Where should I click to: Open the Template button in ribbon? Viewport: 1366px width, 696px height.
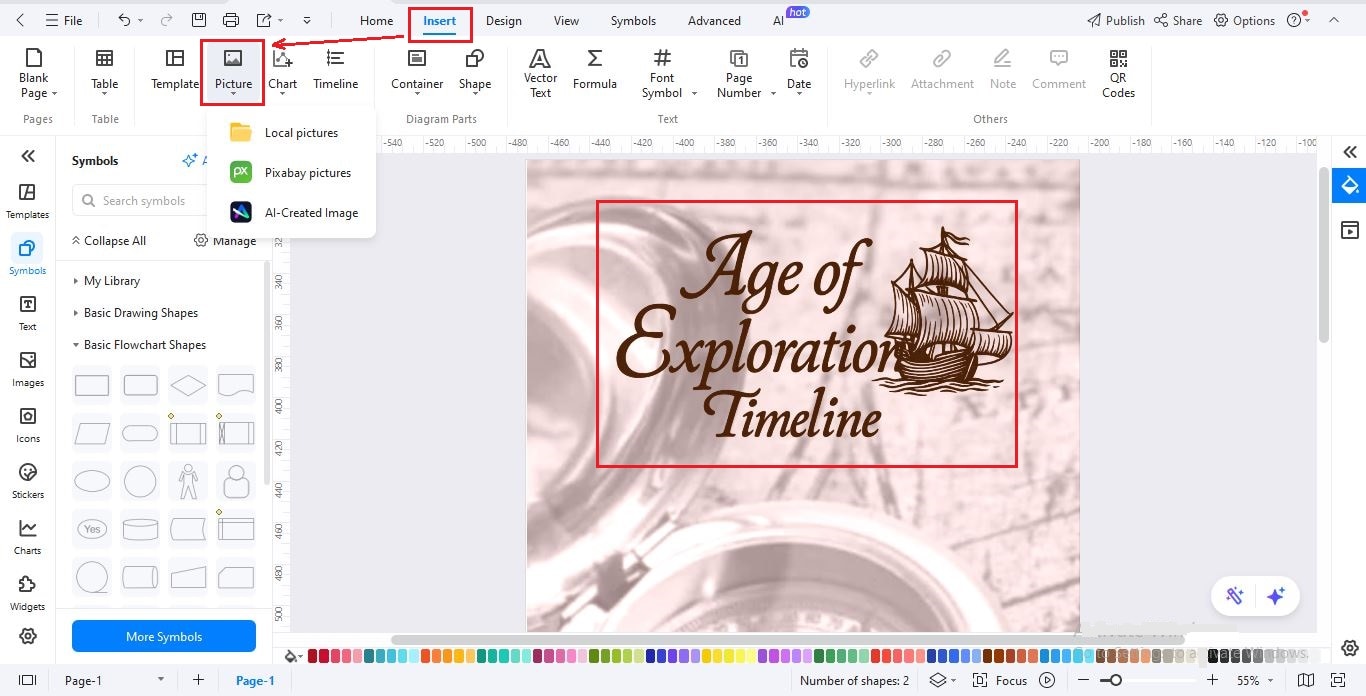175,70
